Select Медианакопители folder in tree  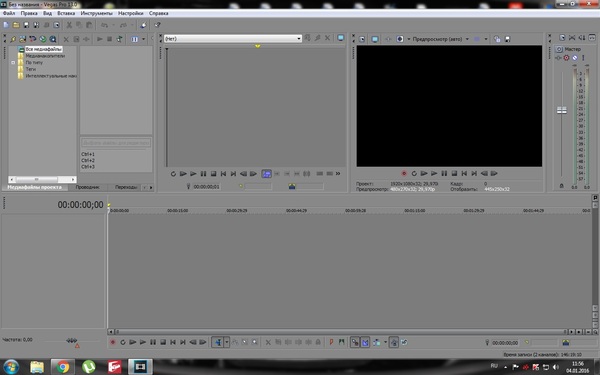[45, 56]
